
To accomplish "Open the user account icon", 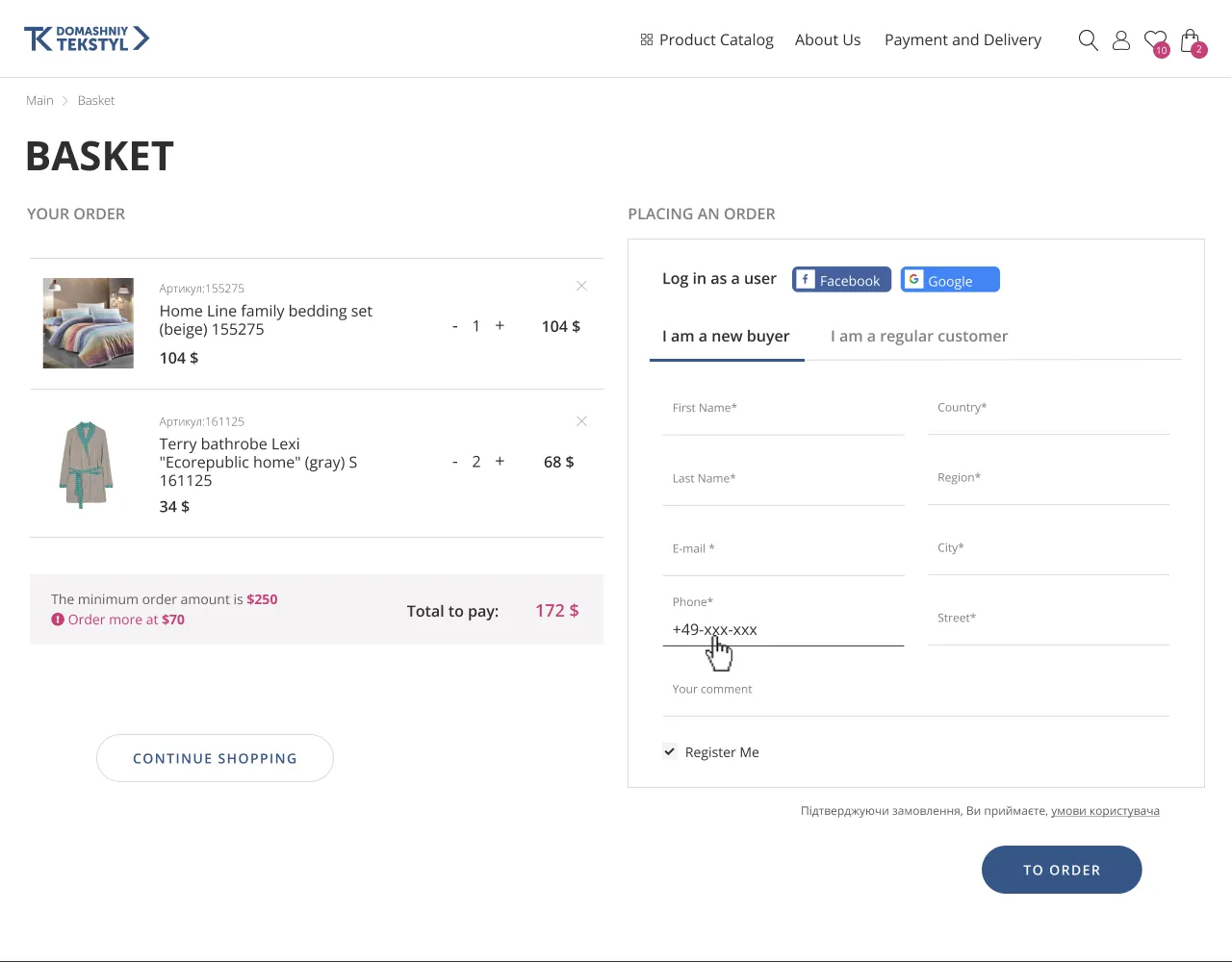I will (x=1121, y=40).
